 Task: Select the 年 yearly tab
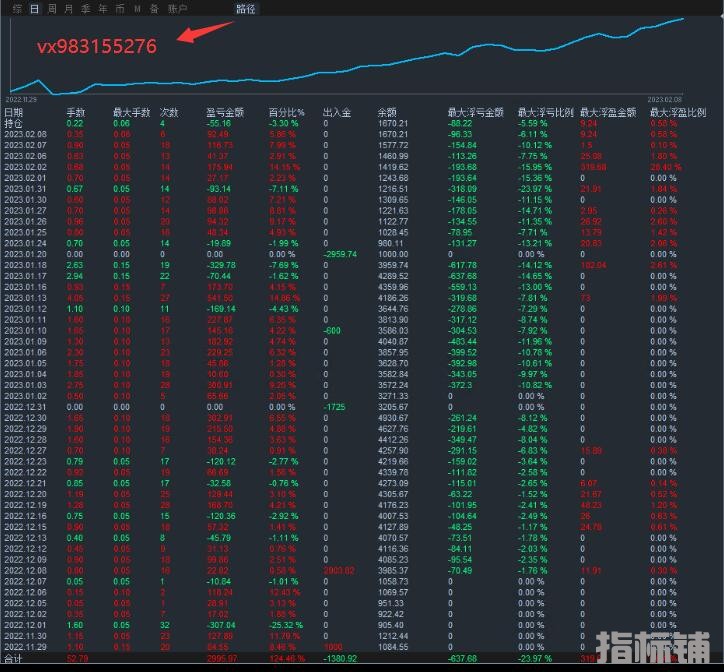(x=103, y=9)
